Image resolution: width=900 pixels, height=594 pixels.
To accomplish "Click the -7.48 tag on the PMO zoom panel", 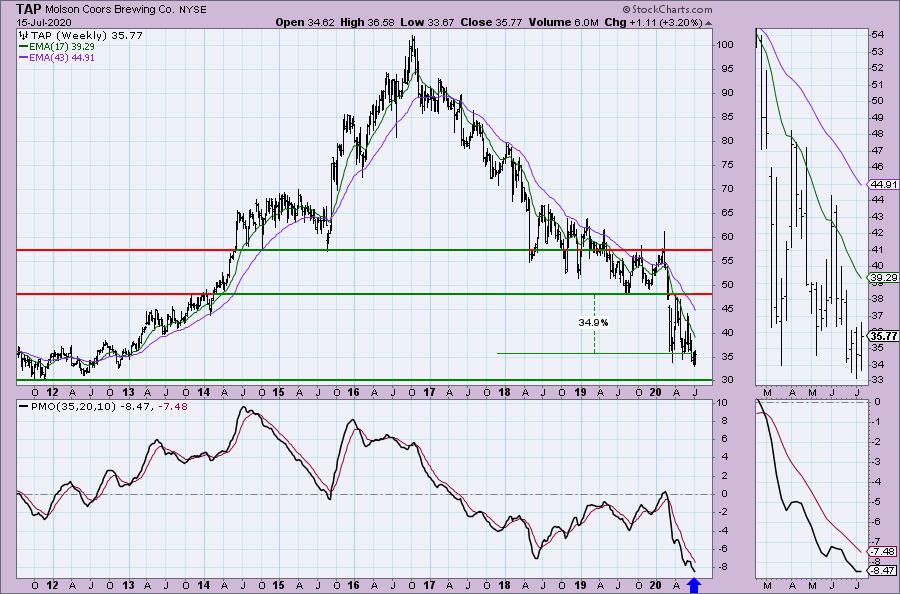I will (884, 552).
